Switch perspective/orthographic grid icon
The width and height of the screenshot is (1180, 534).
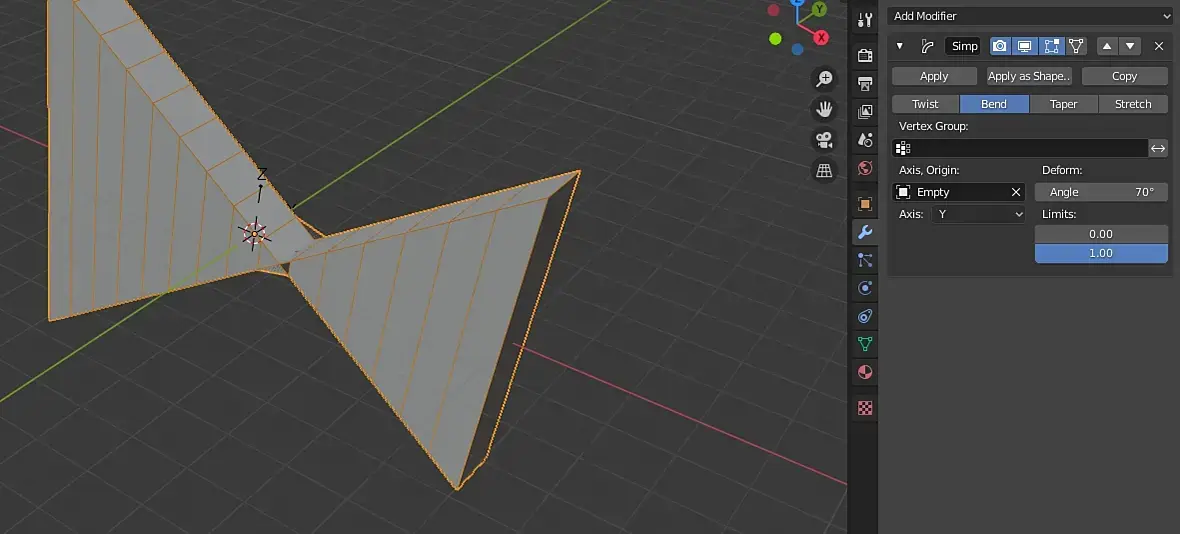[x=825, y=171]
